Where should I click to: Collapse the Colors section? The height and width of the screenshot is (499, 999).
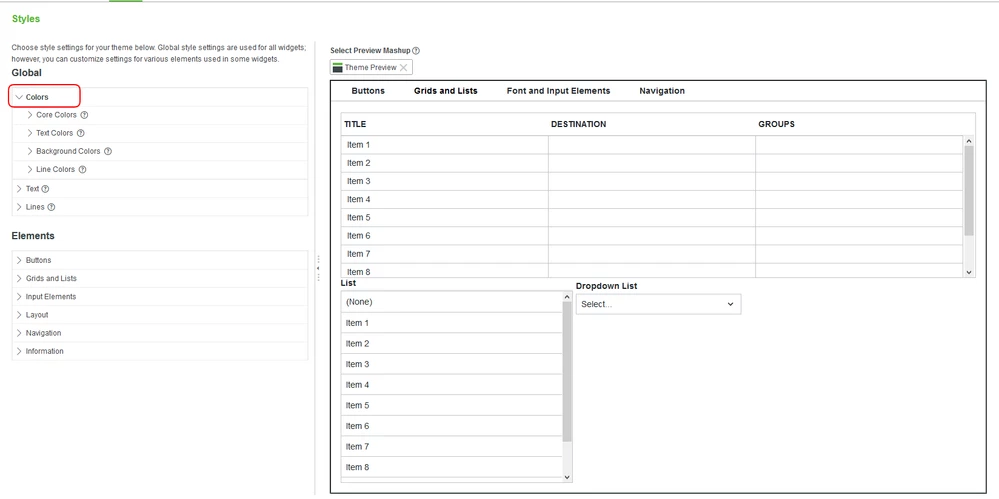click(19, 98)
